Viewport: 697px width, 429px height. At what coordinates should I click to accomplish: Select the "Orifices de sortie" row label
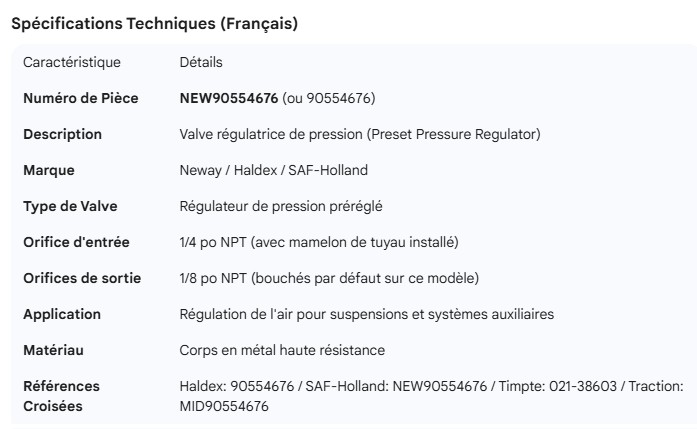click(x=82, y=278)
